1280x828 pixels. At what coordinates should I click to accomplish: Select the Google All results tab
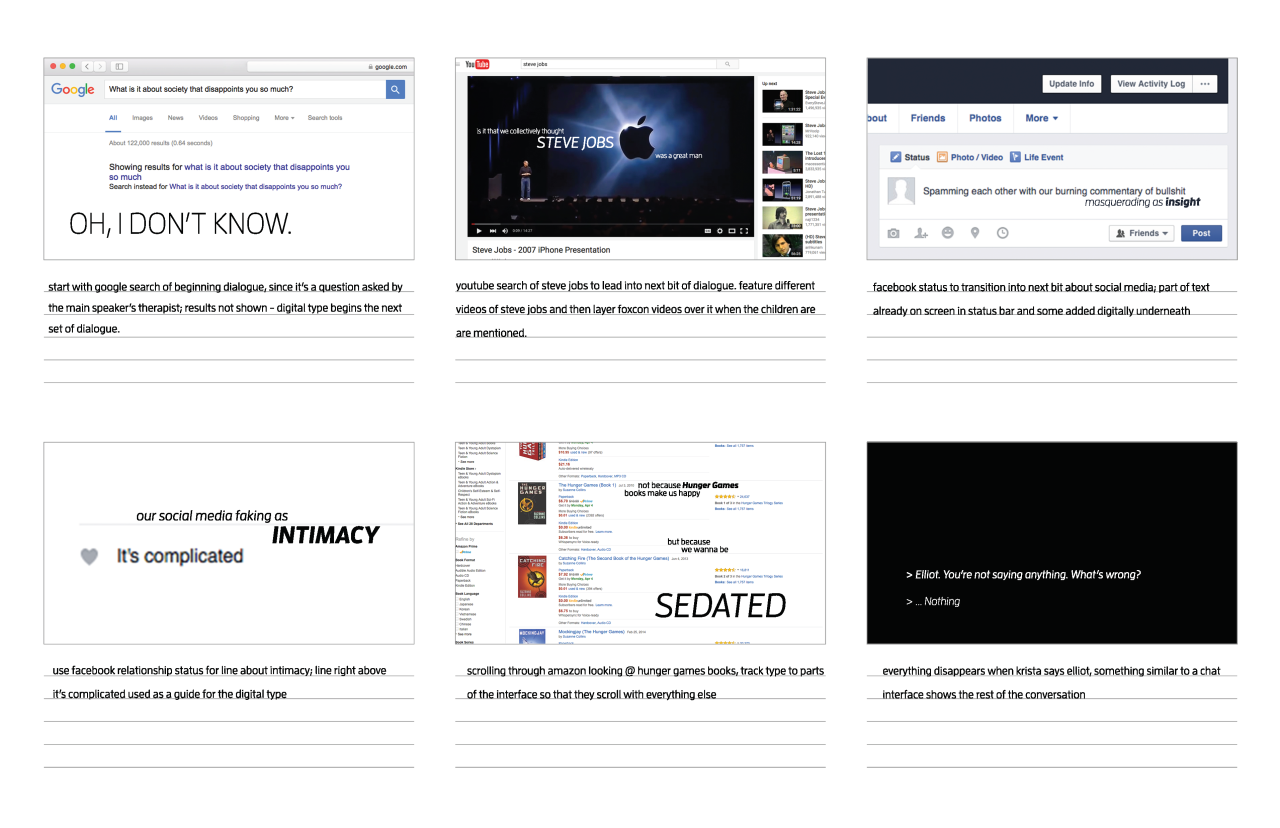pyautogui.click(x=113, y=118)
